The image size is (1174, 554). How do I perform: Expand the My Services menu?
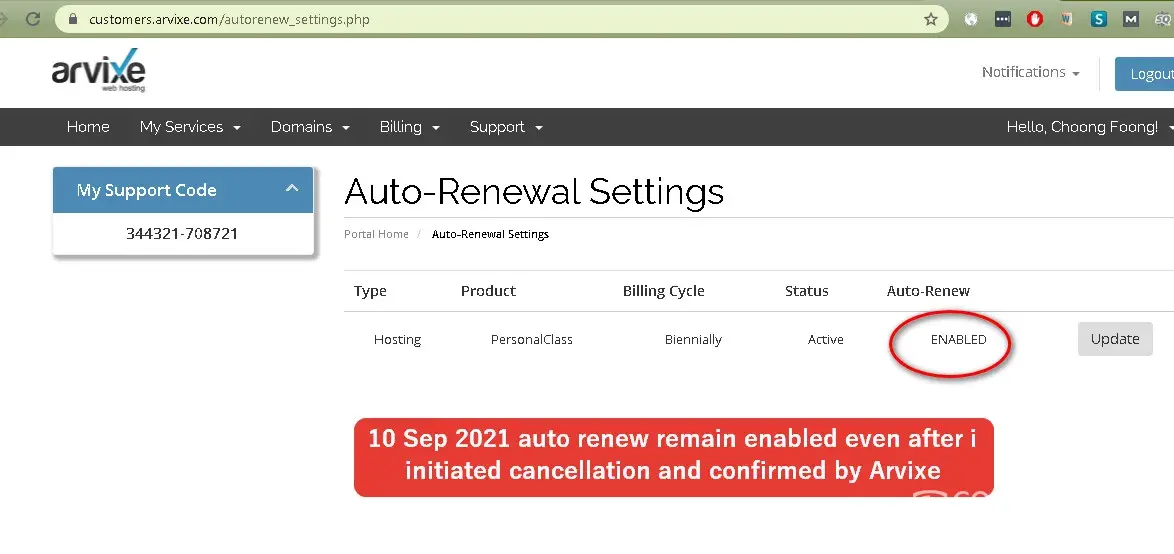[190, 127]
